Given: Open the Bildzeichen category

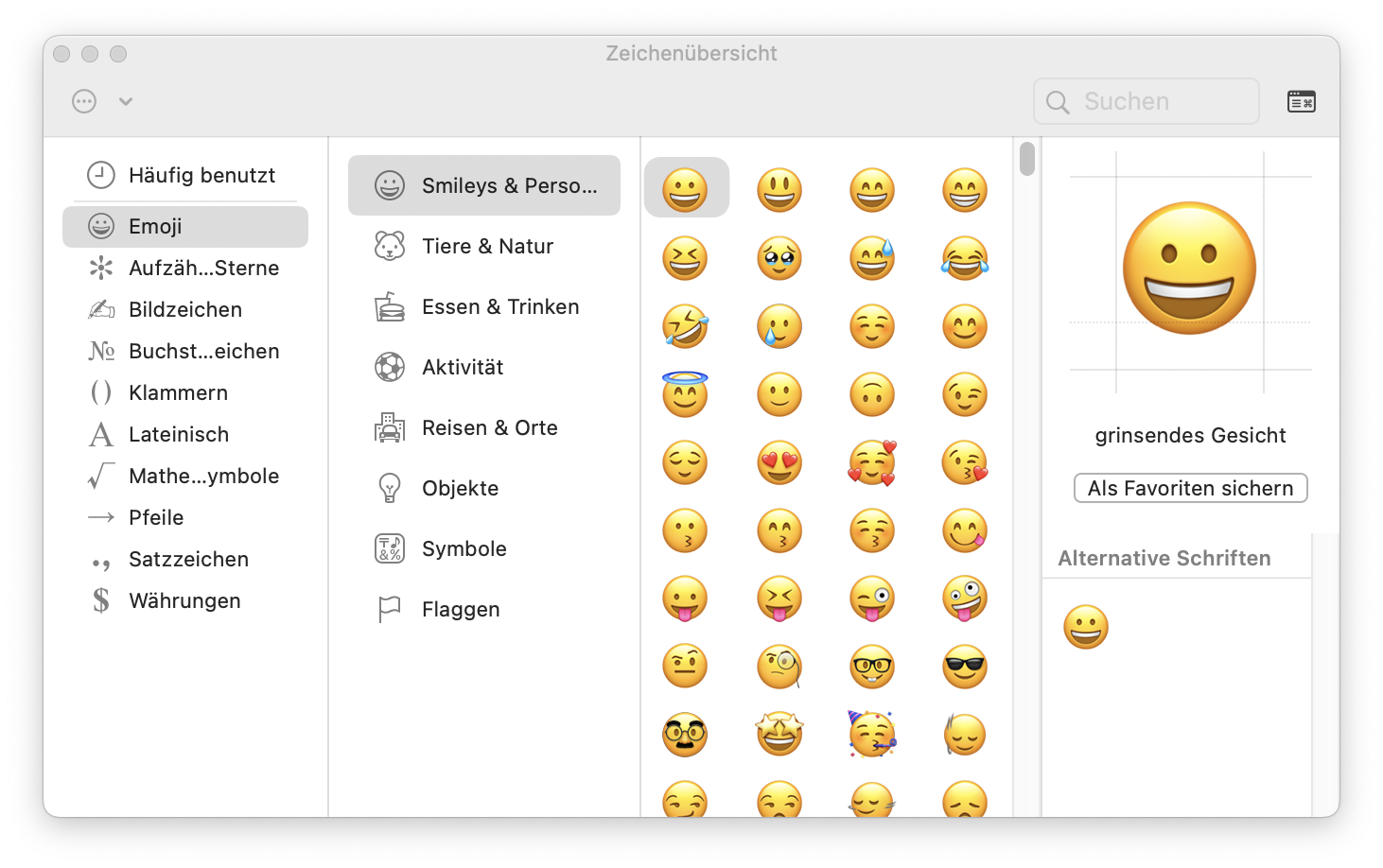Looking at the screenshot, I should coord(185,309).
